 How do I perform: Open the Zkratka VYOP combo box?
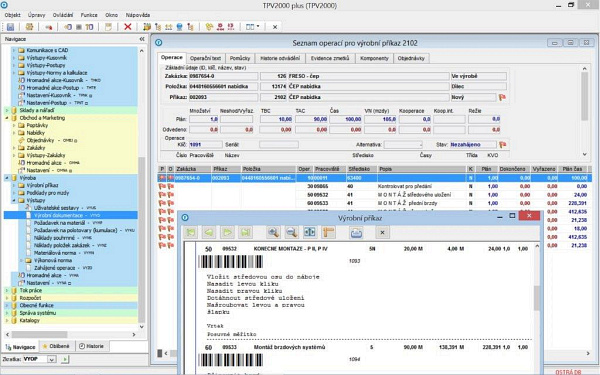(x=52, y=359)
